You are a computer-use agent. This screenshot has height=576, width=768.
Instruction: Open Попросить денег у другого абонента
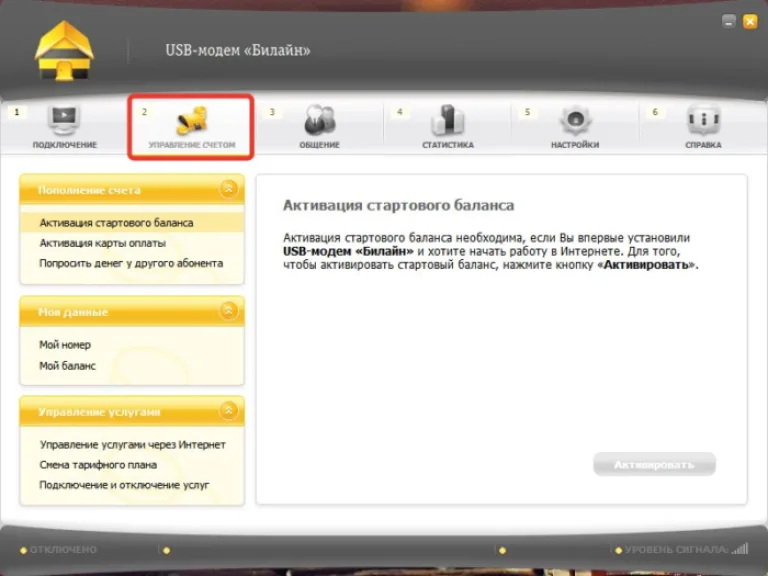131,264
